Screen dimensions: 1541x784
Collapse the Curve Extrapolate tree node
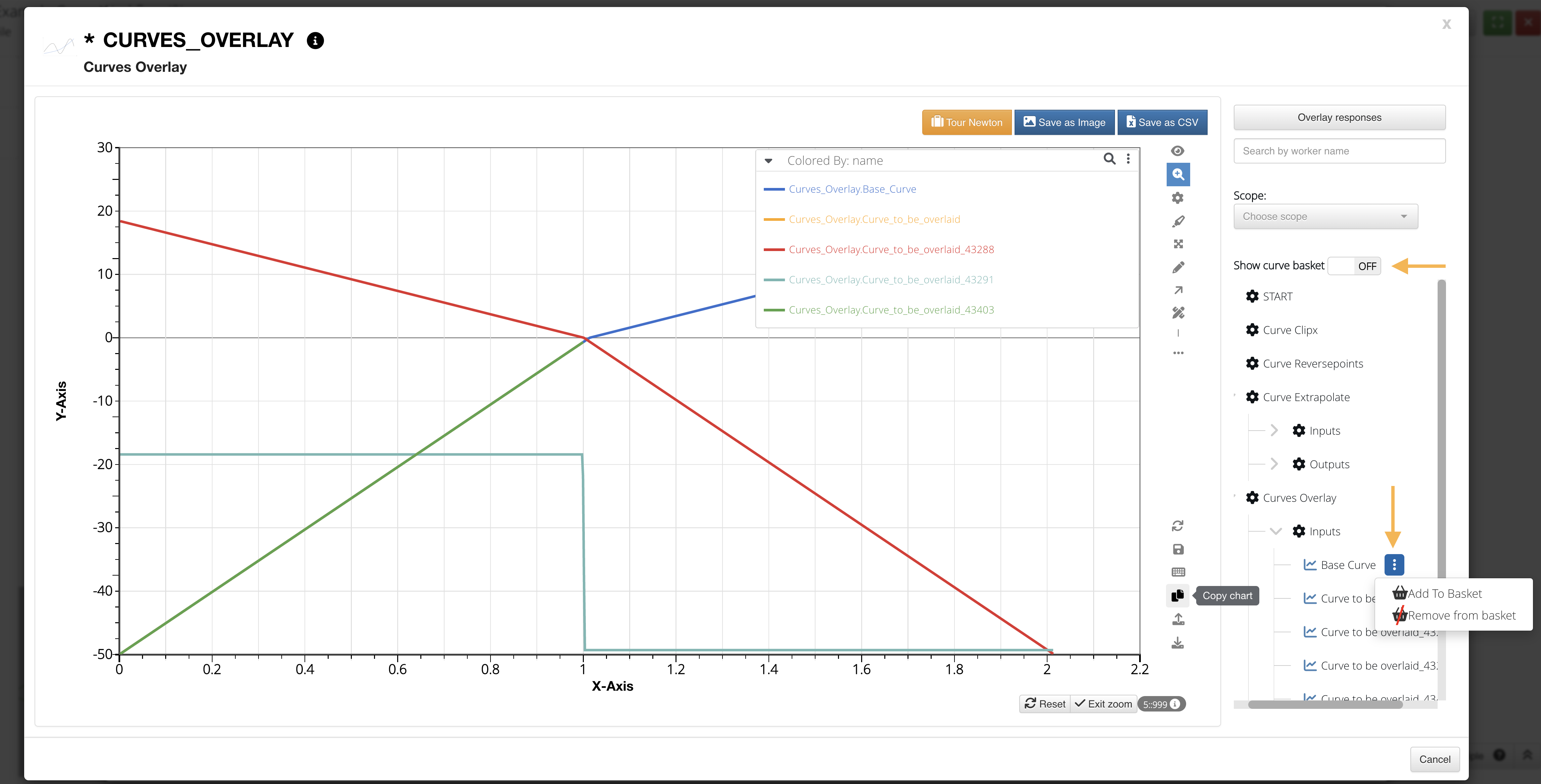point(1235,396)
